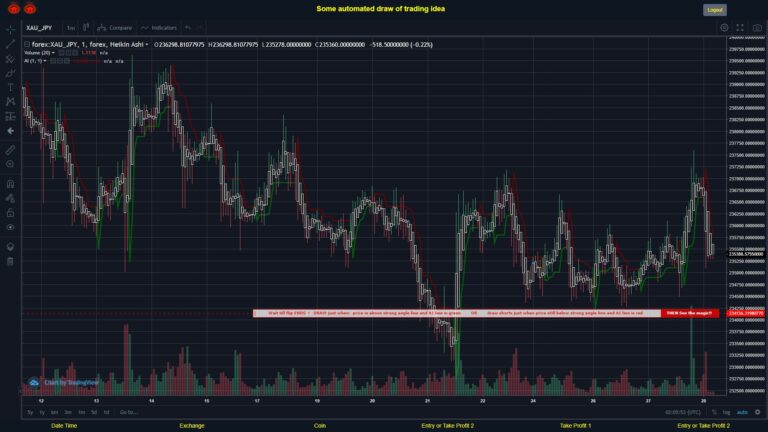Viewport: 768px width, 432px height.
Task: Click the Logout button
Action: (715, 10)
